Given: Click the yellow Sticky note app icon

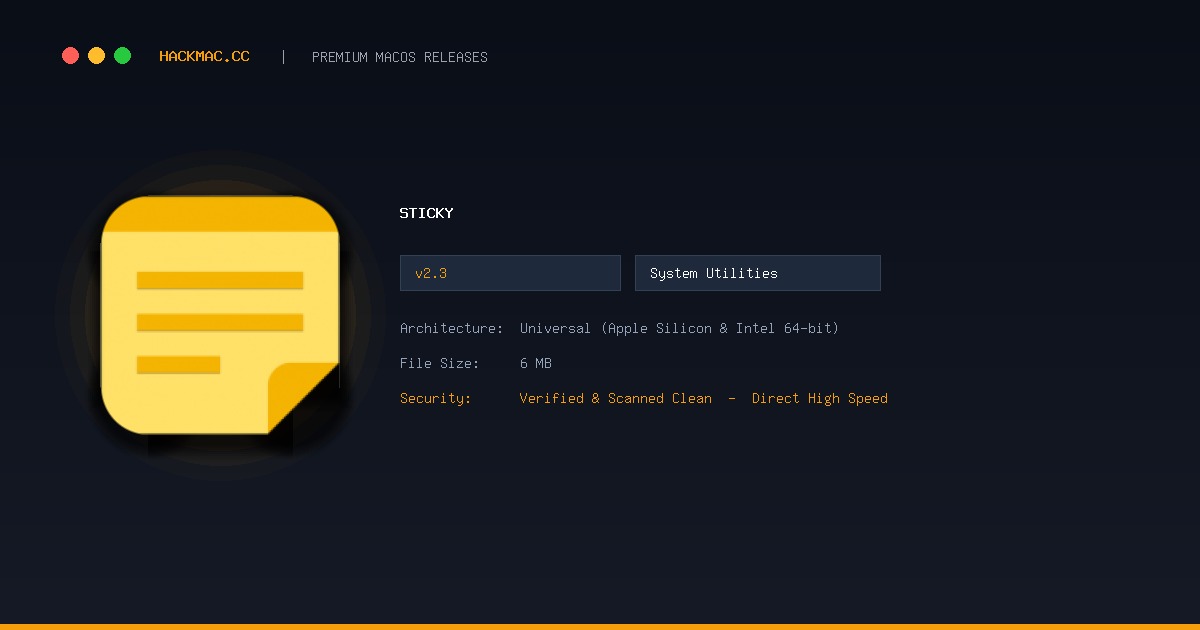Looking at the screenshot, I should tap(220, 315).
